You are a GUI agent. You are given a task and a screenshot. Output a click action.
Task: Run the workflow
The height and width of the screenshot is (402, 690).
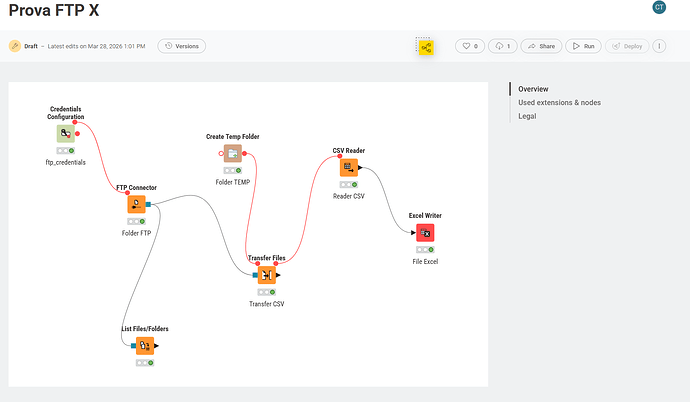[583, 46]
